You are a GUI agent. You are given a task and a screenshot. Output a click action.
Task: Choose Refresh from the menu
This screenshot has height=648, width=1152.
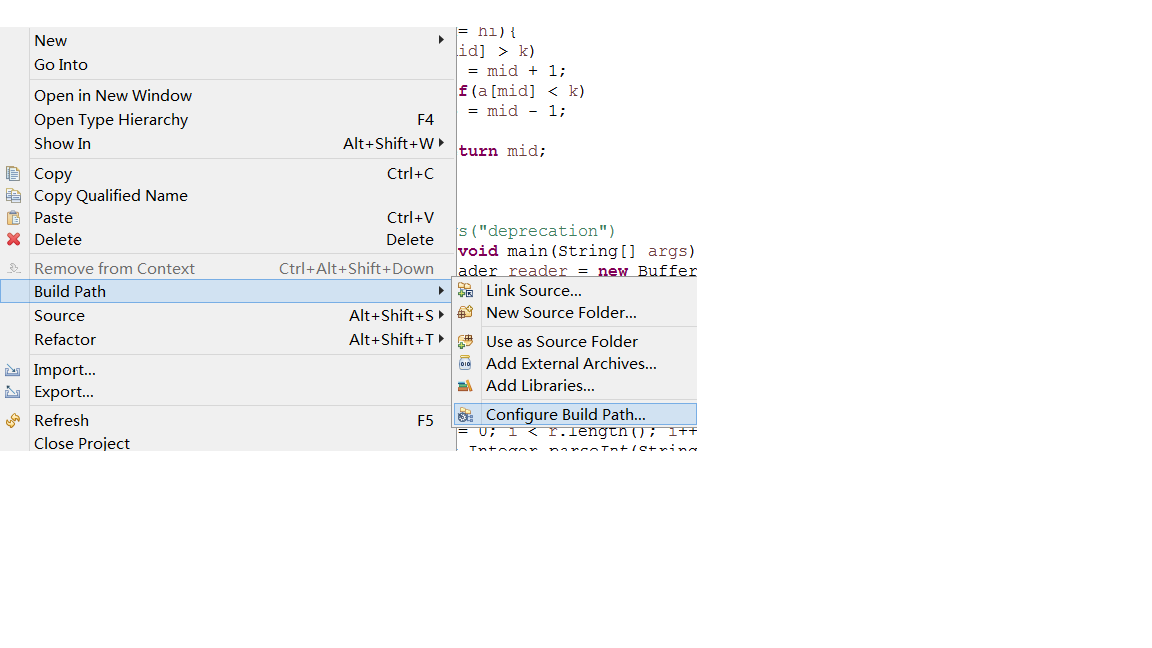(228, 421)
